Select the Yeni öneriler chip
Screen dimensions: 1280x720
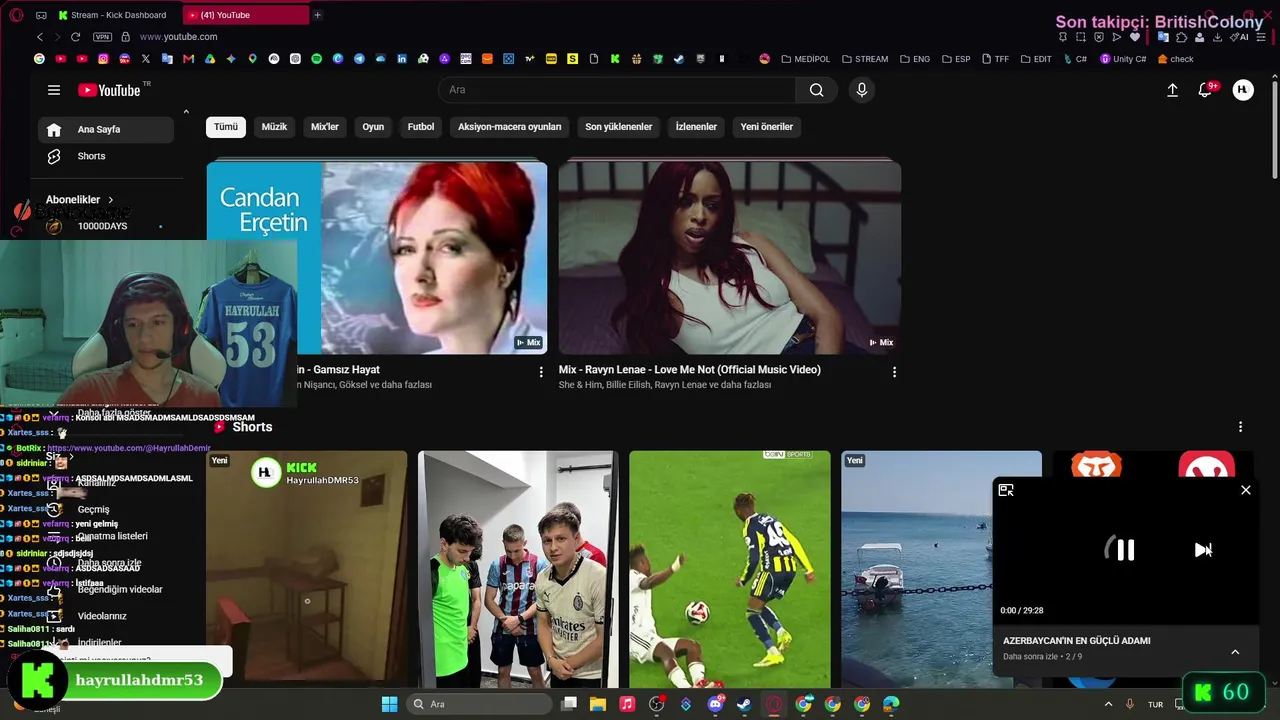[x=767, y=127]
